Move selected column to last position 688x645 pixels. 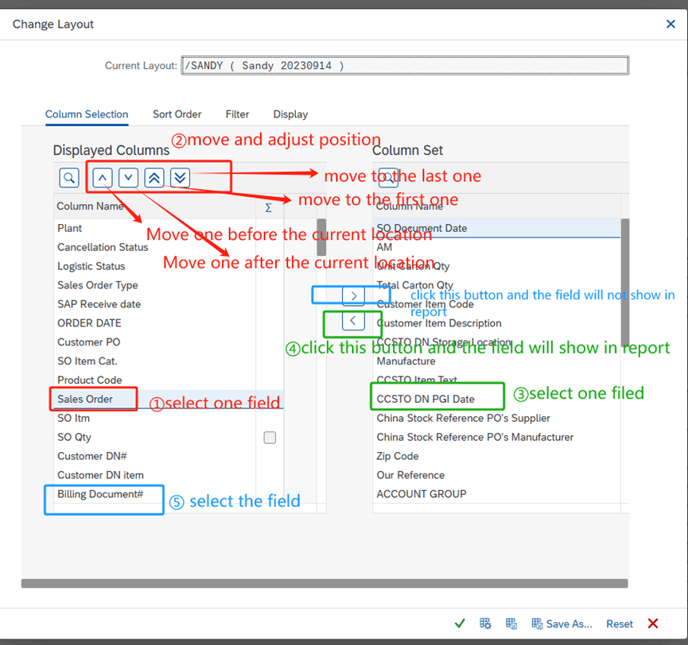click(180, 178)
